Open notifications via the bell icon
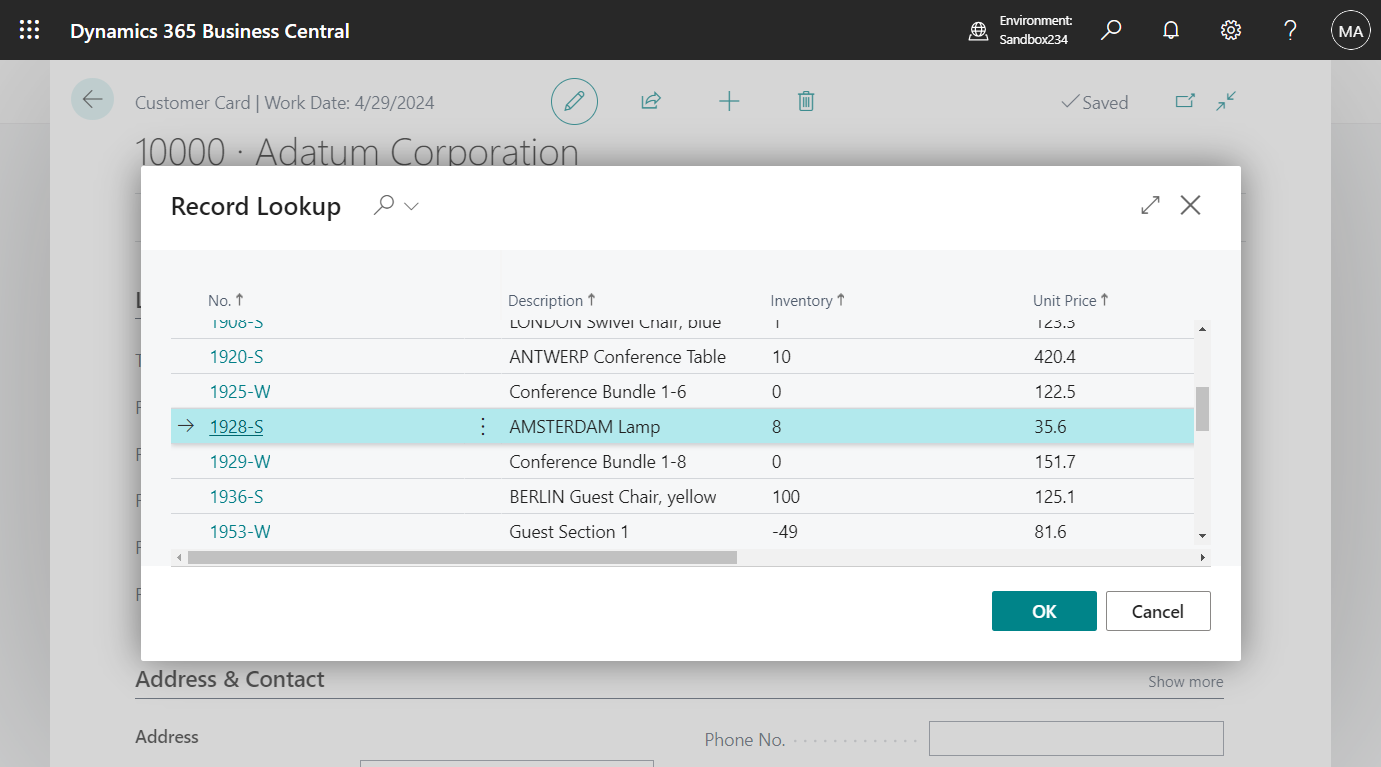This screenshot has width=1381, height=767. pyautogui.click(x=1170, y=30)
